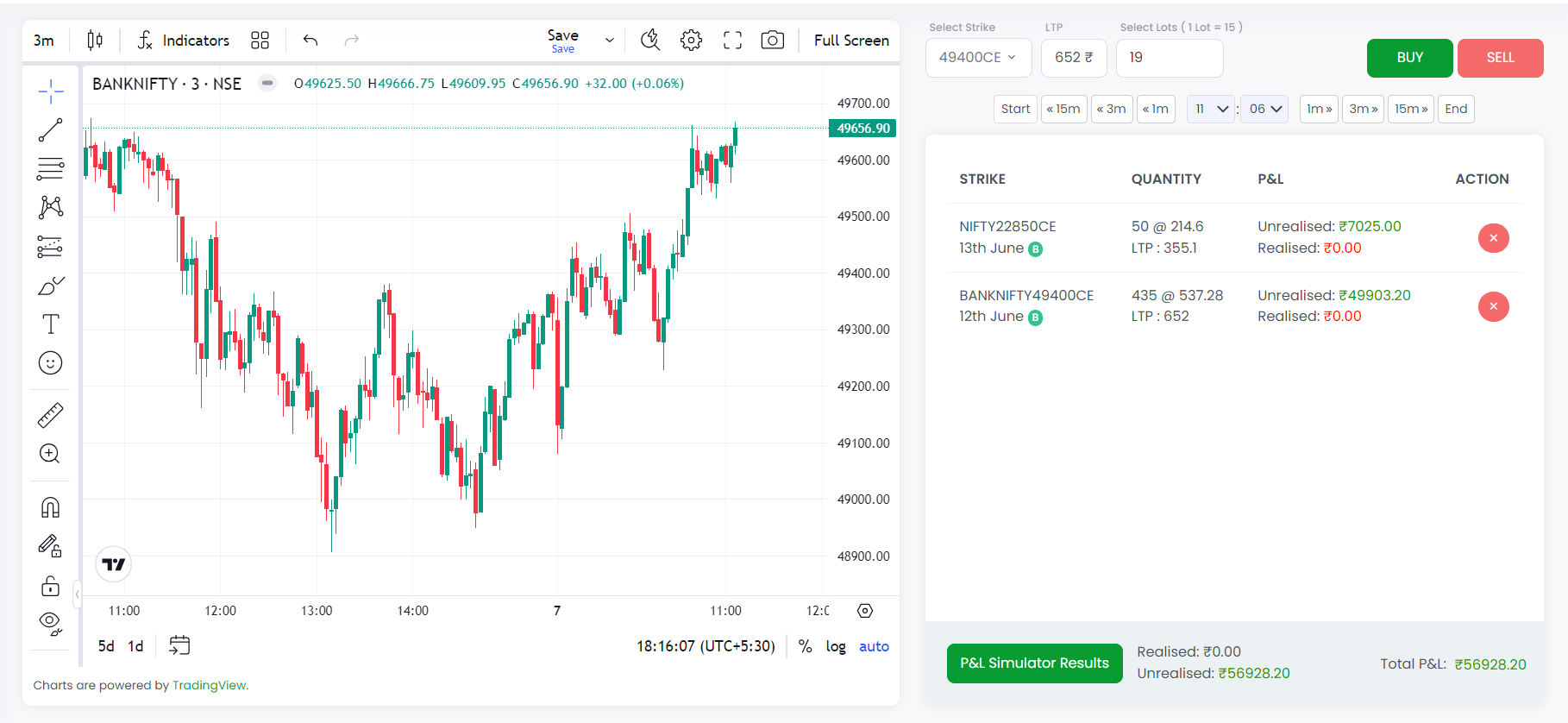Step back 3 minutes

pos(1112,109)
